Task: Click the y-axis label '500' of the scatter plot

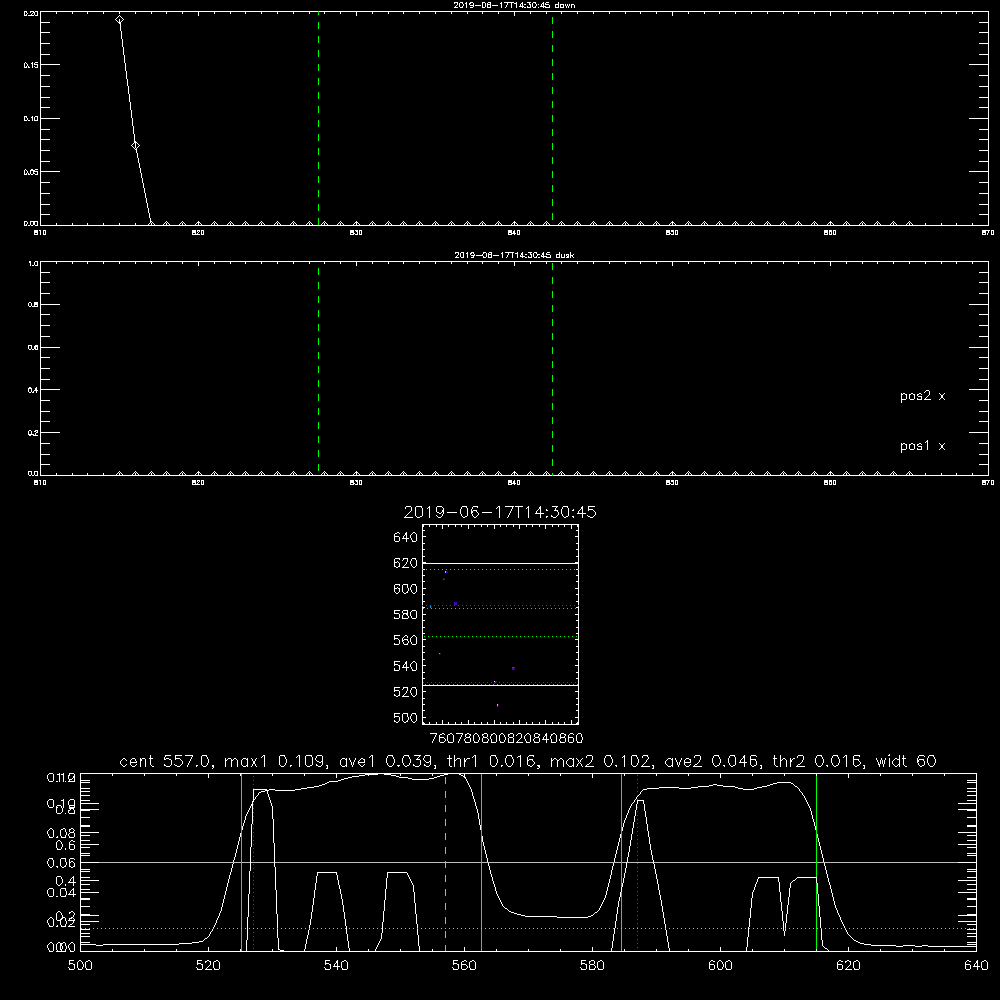Action: (406, 718)
